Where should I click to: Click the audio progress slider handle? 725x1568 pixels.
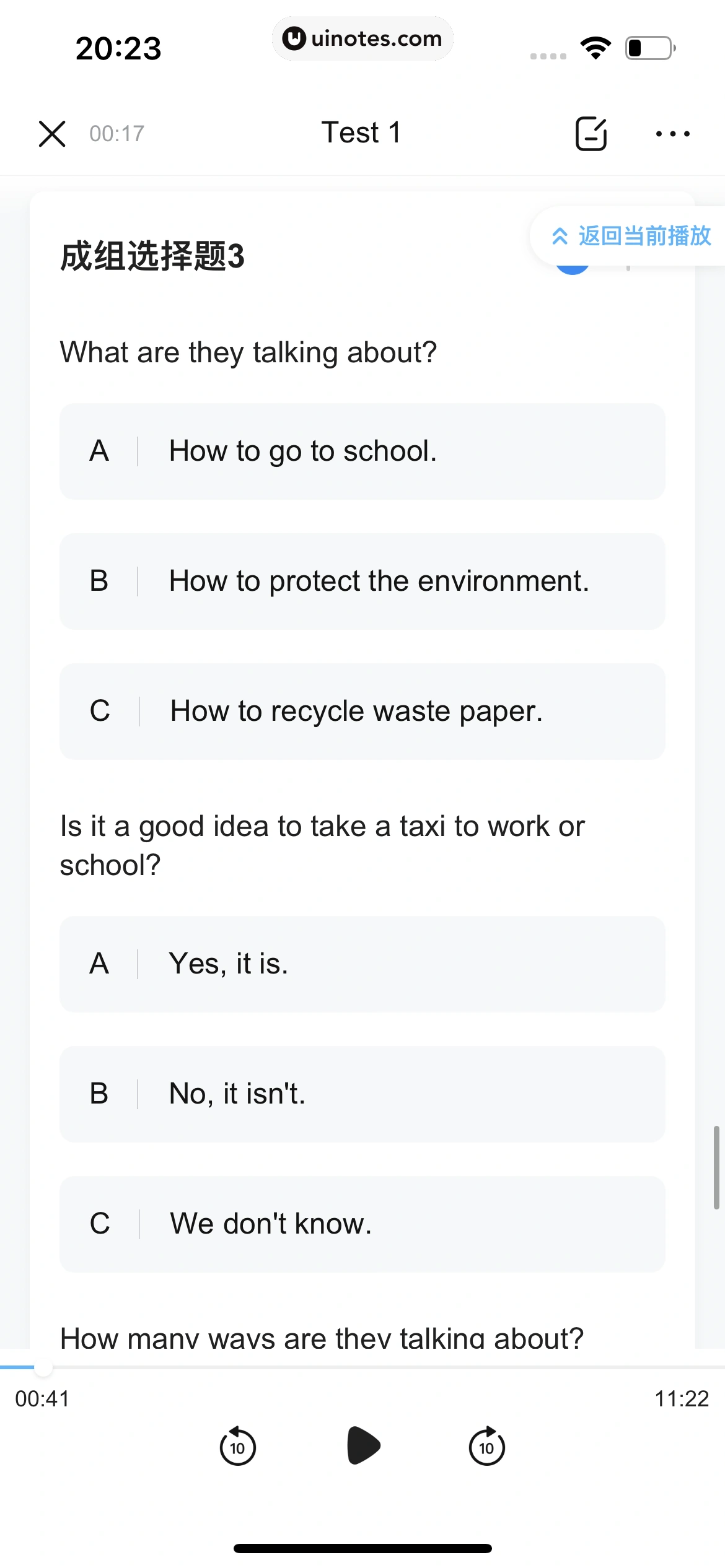point(43,1367)
